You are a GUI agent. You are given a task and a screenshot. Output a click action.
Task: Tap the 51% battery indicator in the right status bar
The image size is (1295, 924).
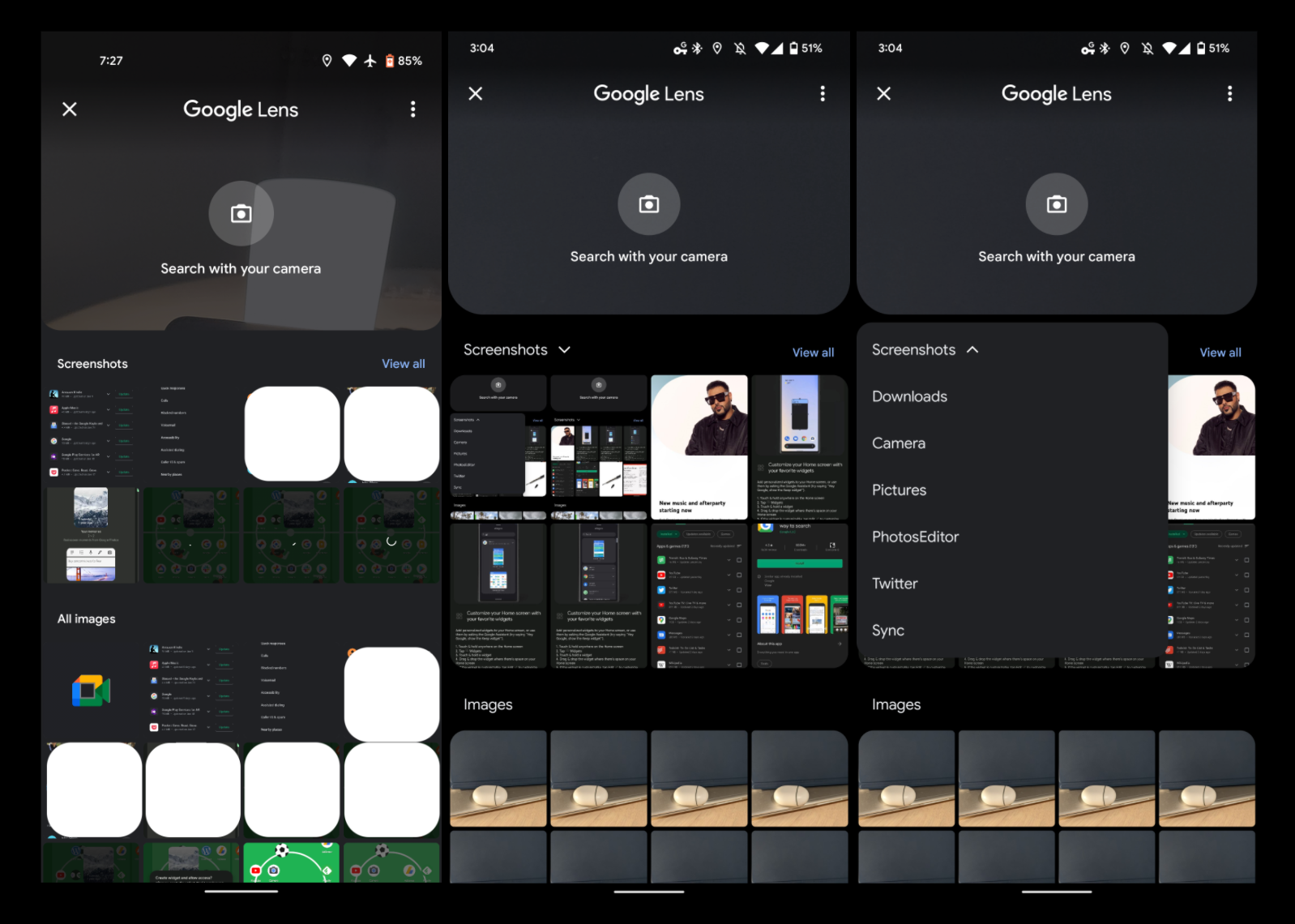coord(1213,49)
